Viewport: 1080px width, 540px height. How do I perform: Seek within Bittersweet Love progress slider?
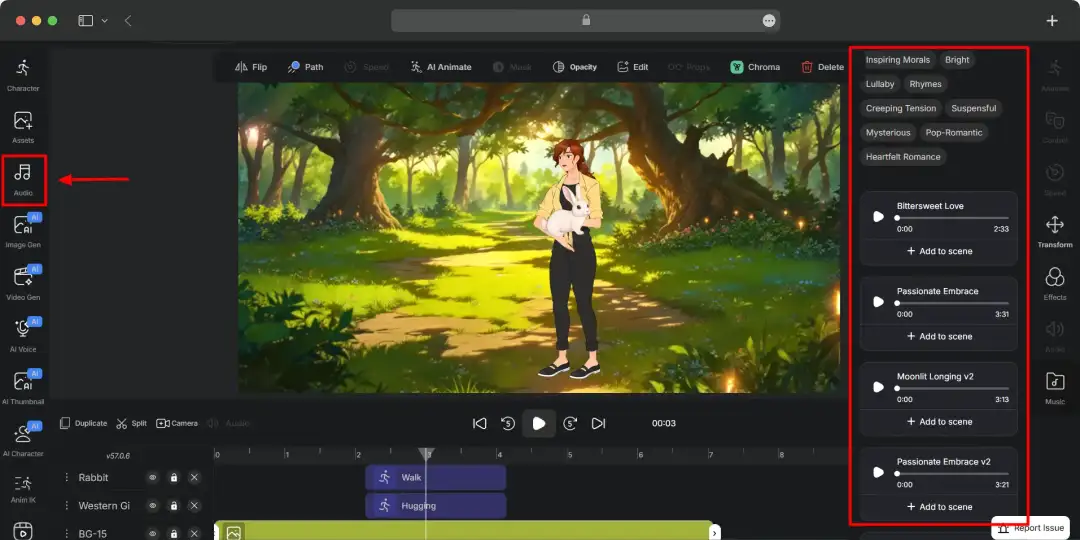[x=953, y=218]
